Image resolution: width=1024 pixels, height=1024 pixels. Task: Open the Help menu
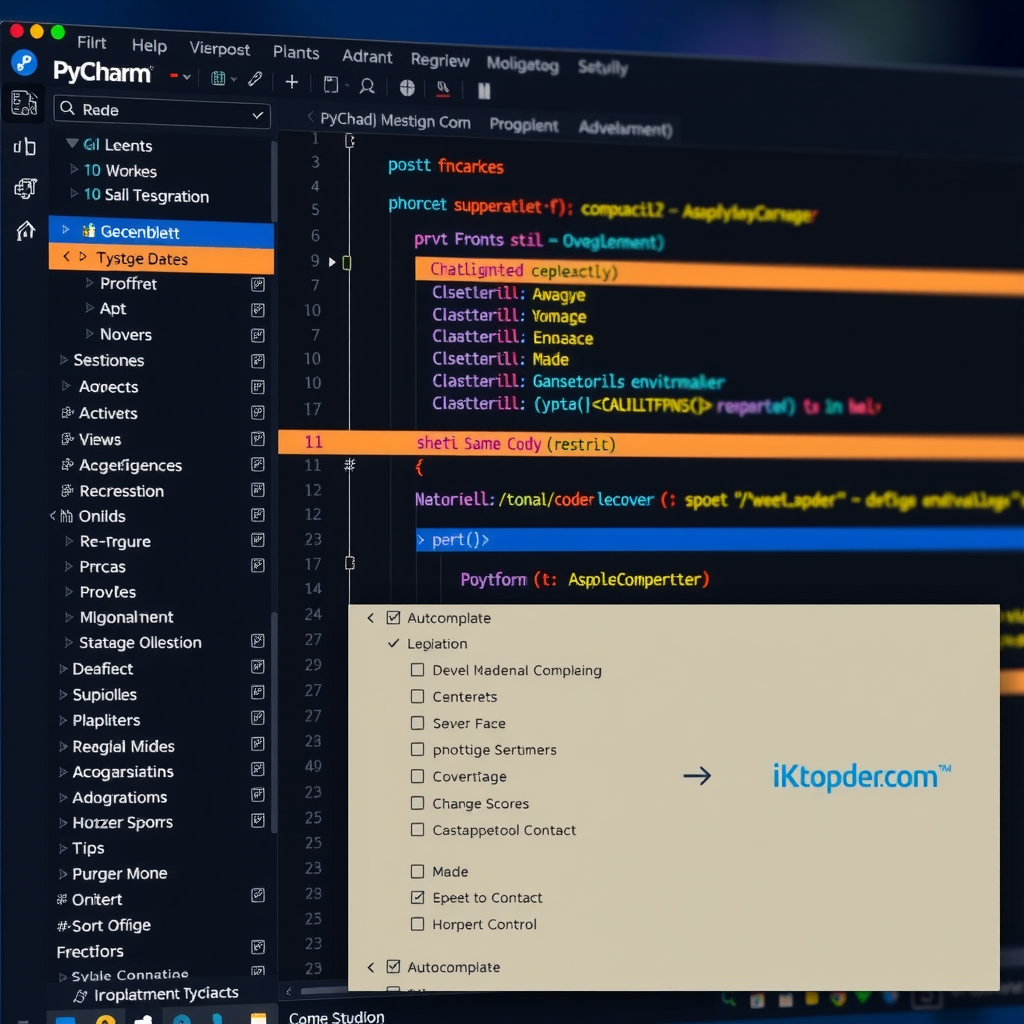[x=149, y=45]
